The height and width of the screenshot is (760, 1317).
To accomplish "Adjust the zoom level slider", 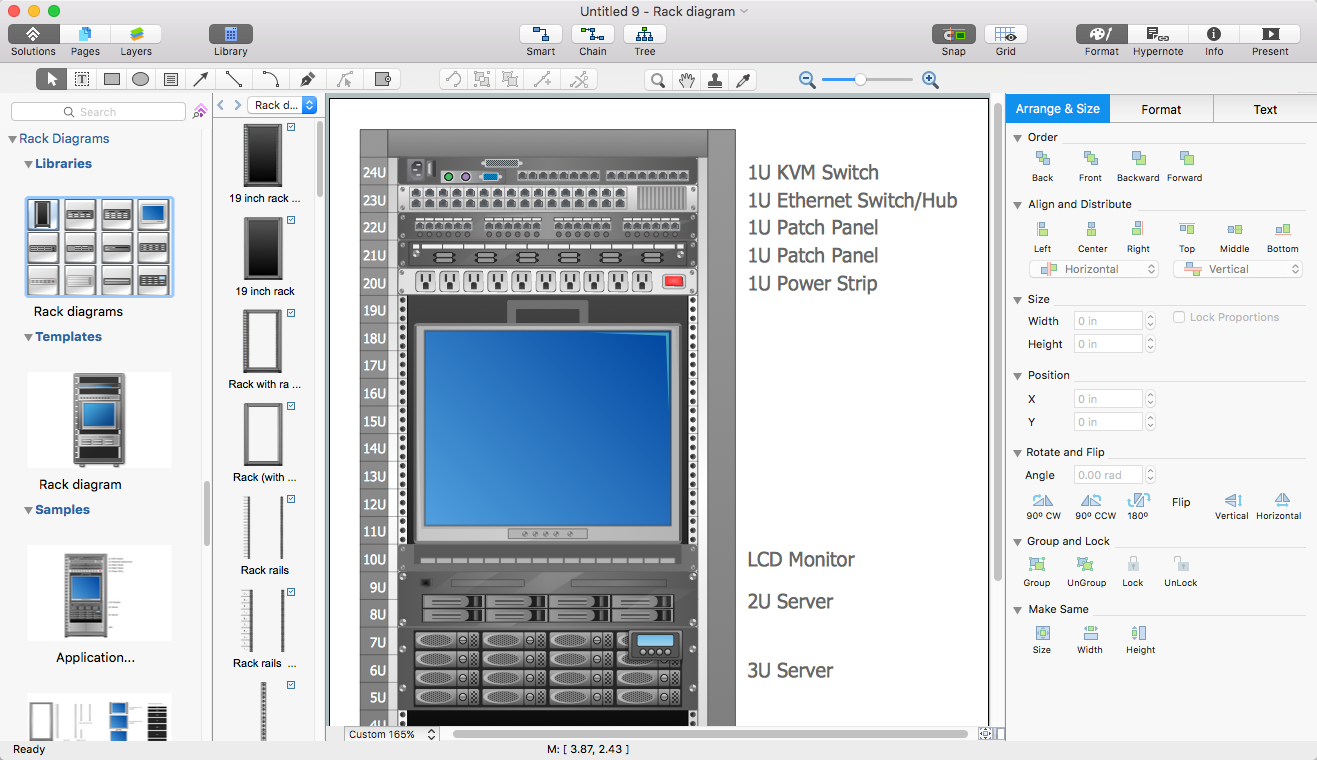I will click(860, 80).
